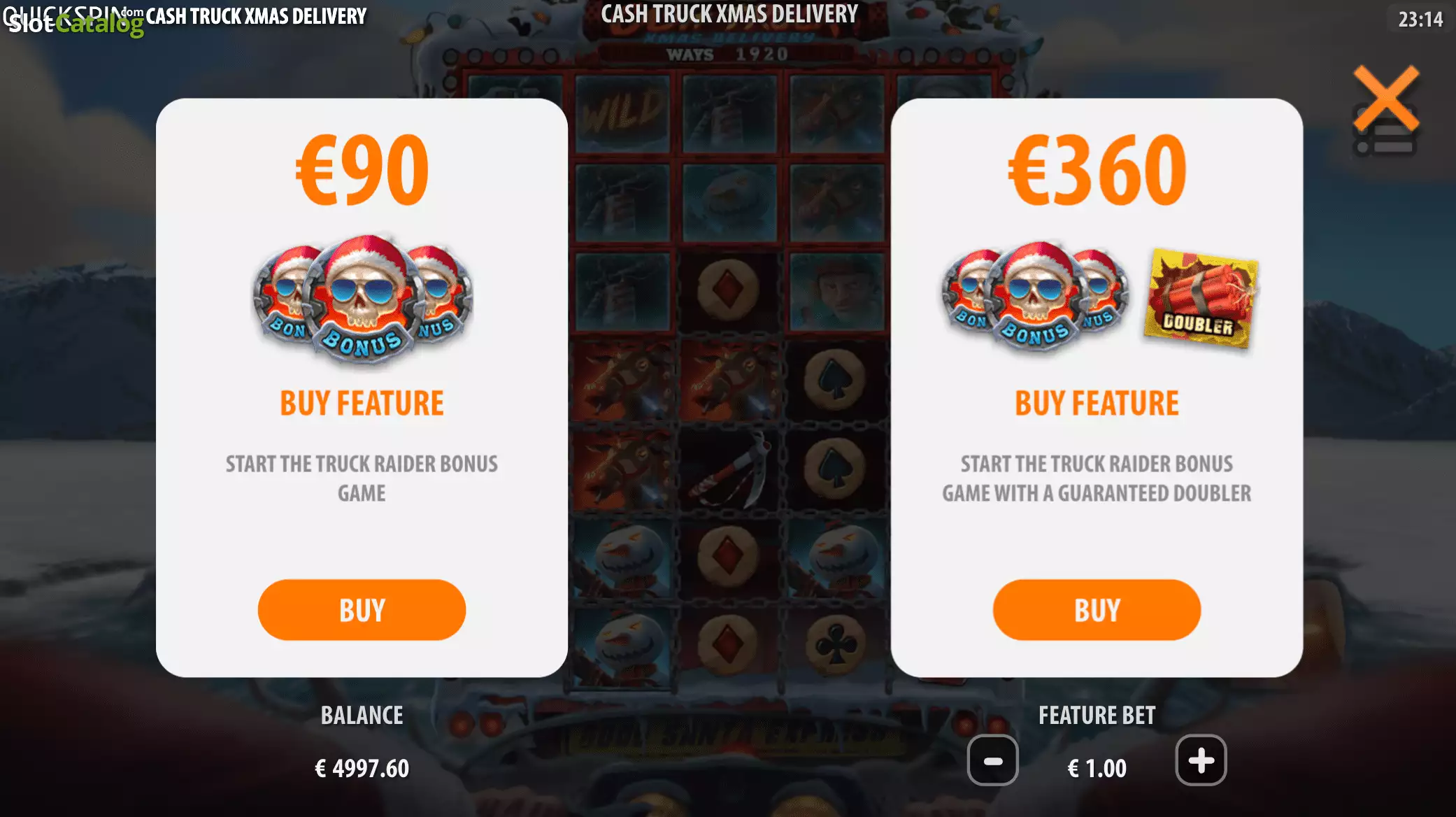Click the € 4997.60 balance amount
Screen dimensions: 1456x817
[362, 769]
